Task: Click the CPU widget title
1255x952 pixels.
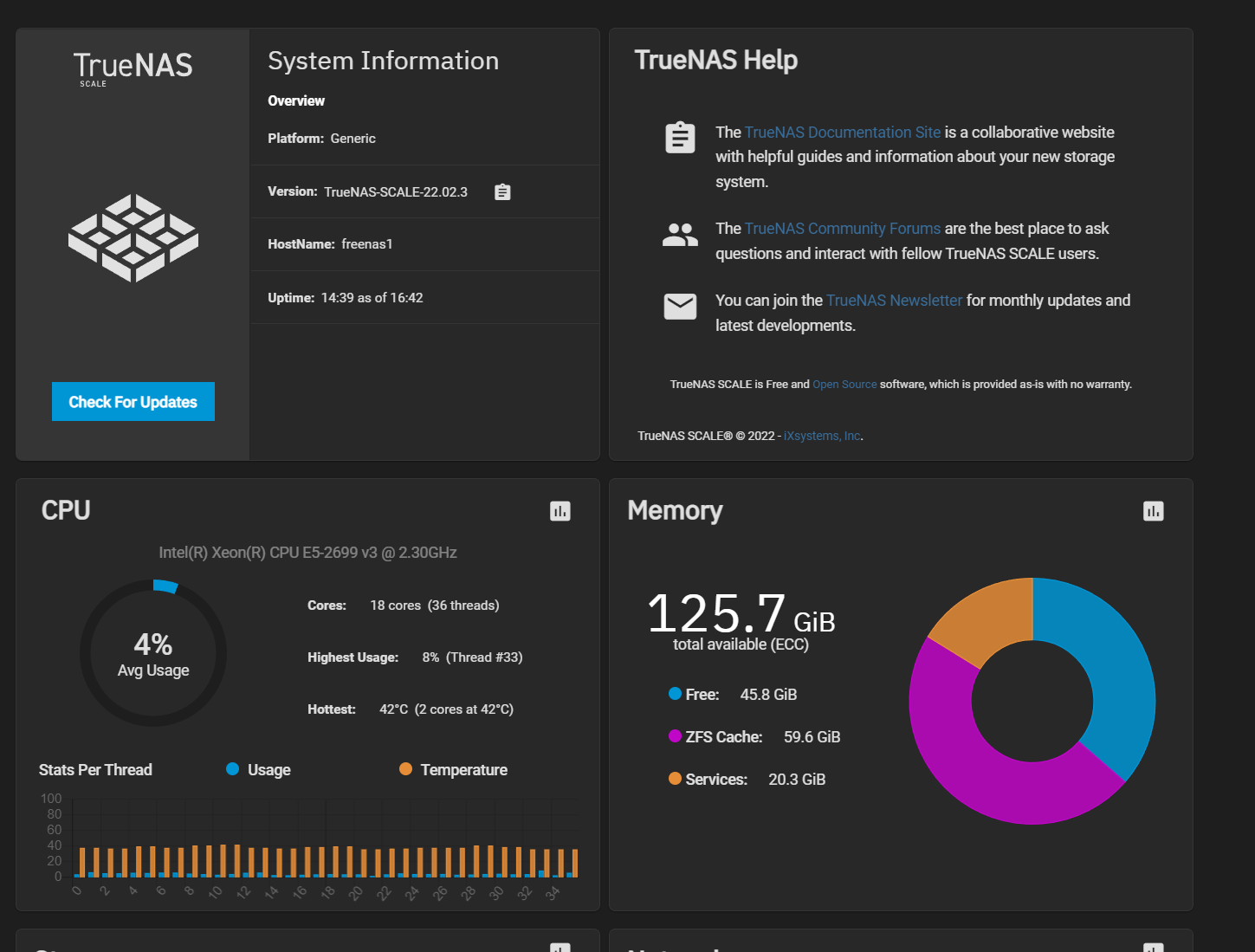Action: (x=66, y=510)
